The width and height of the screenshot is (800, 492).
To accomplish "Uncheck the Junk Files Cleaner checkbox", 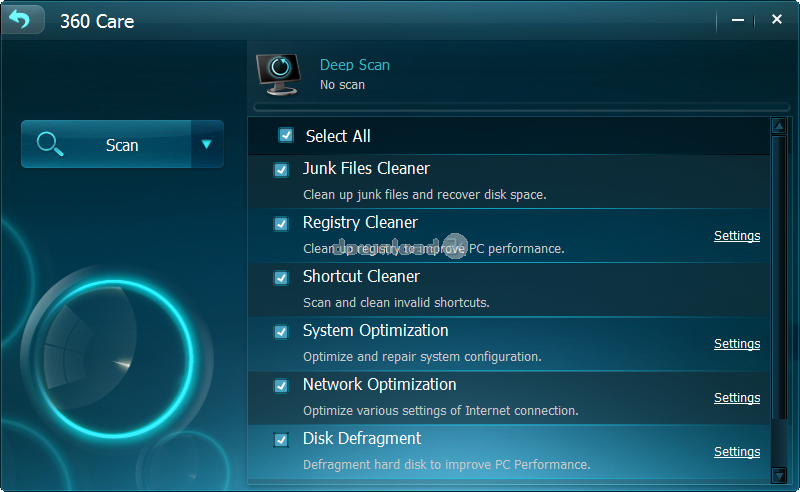I will (281, 170).
